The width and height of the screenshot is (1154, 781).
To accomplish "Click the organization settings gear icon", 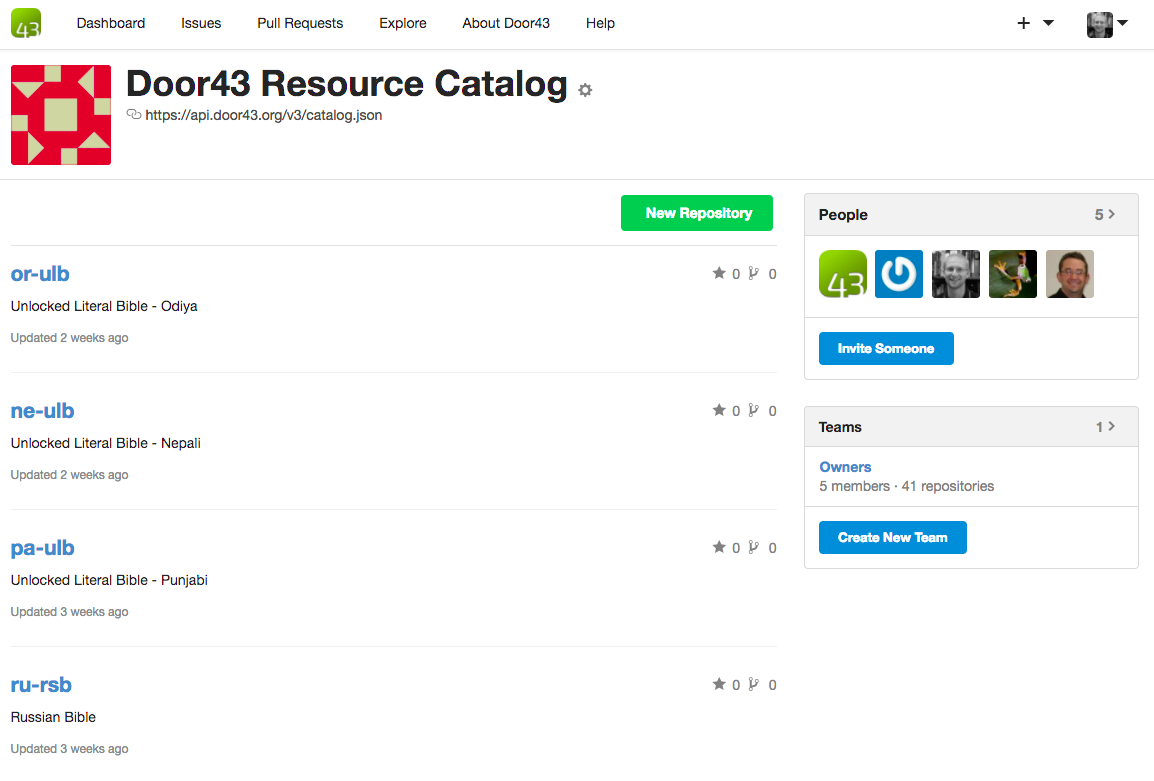I will [585, 90].
